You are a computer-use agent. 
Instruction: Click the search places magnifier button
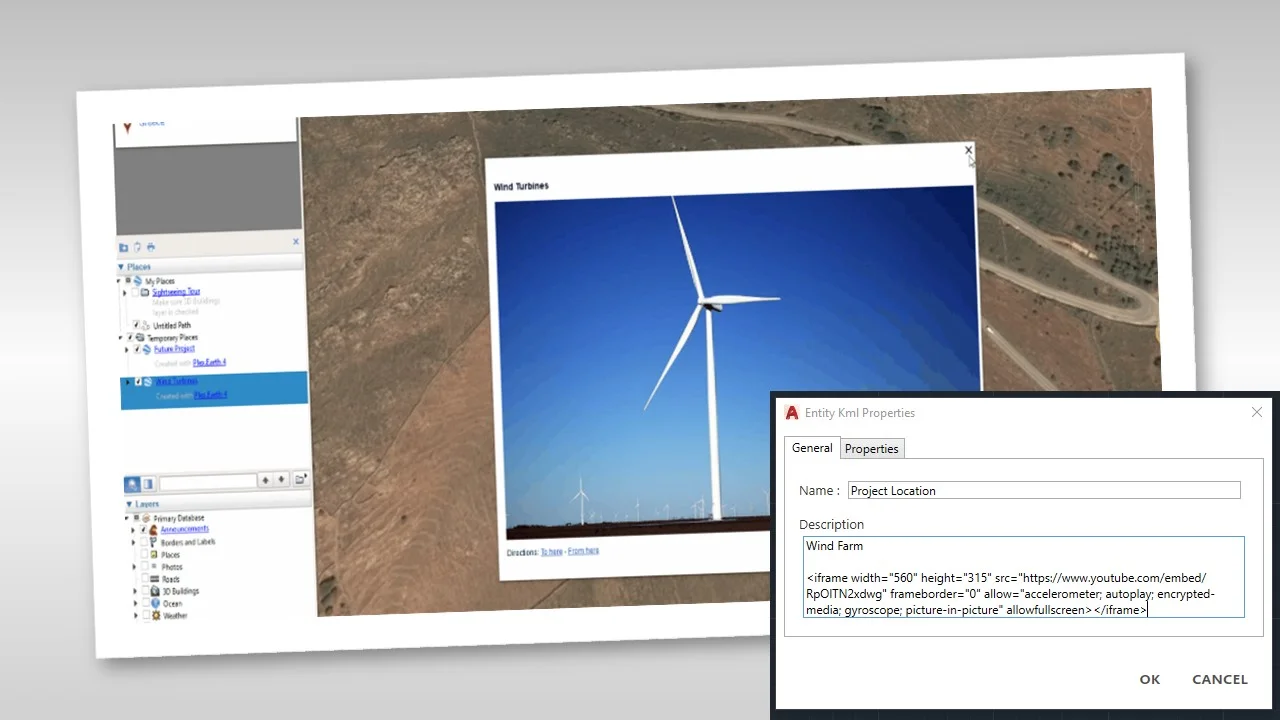[132, 484]
